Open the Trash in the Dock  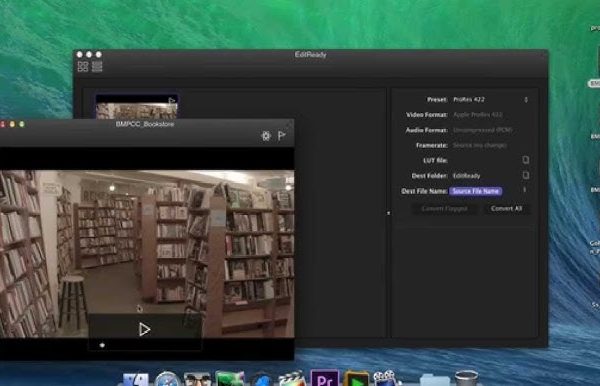point(466,378)
